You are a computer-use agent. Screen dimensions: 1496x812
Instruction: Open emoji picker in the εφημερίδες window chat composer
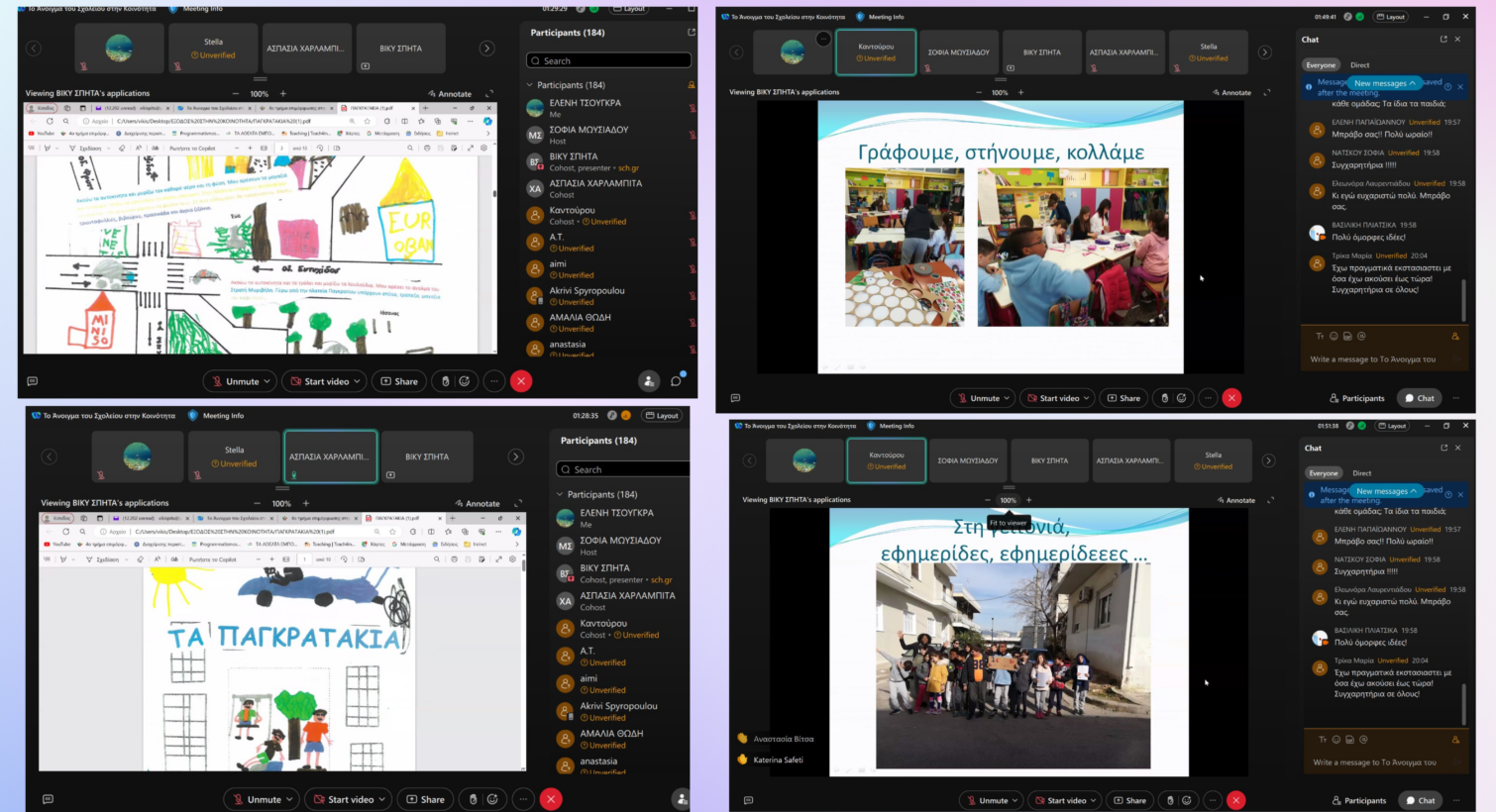point(1336,740)
